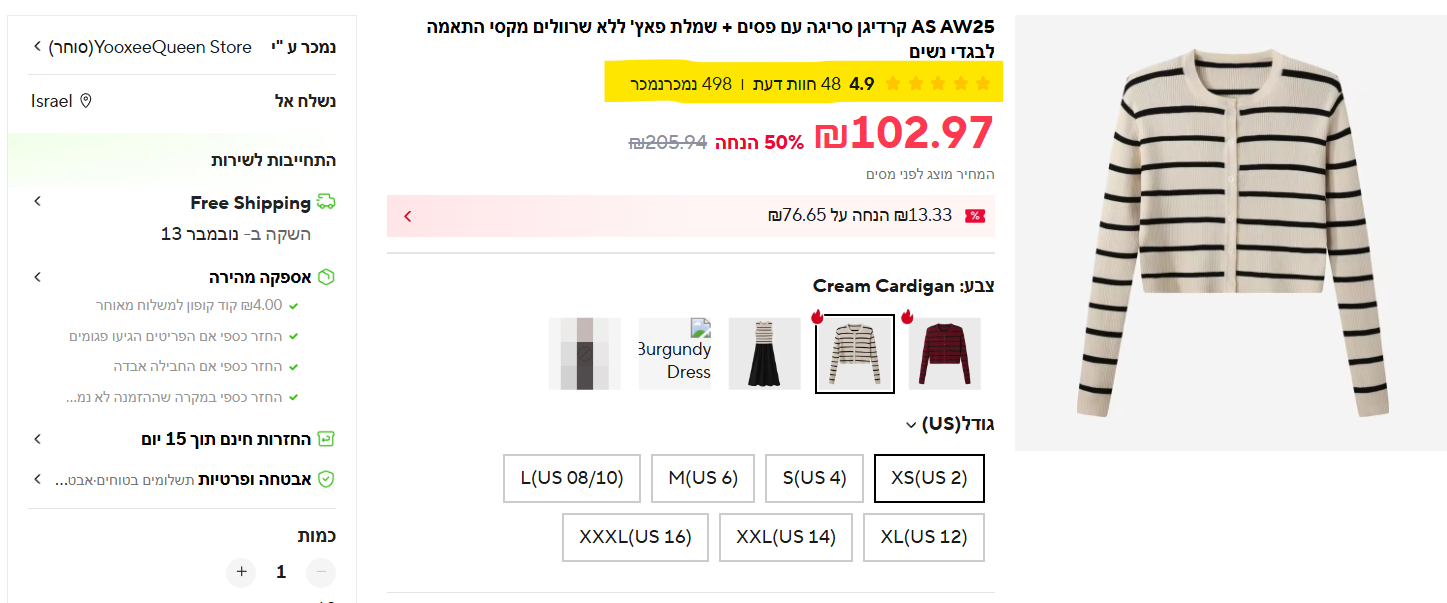This screenshot has height=603, width=1447.
Task: Increase quantity with the plus button
Action: coord(241,572)
